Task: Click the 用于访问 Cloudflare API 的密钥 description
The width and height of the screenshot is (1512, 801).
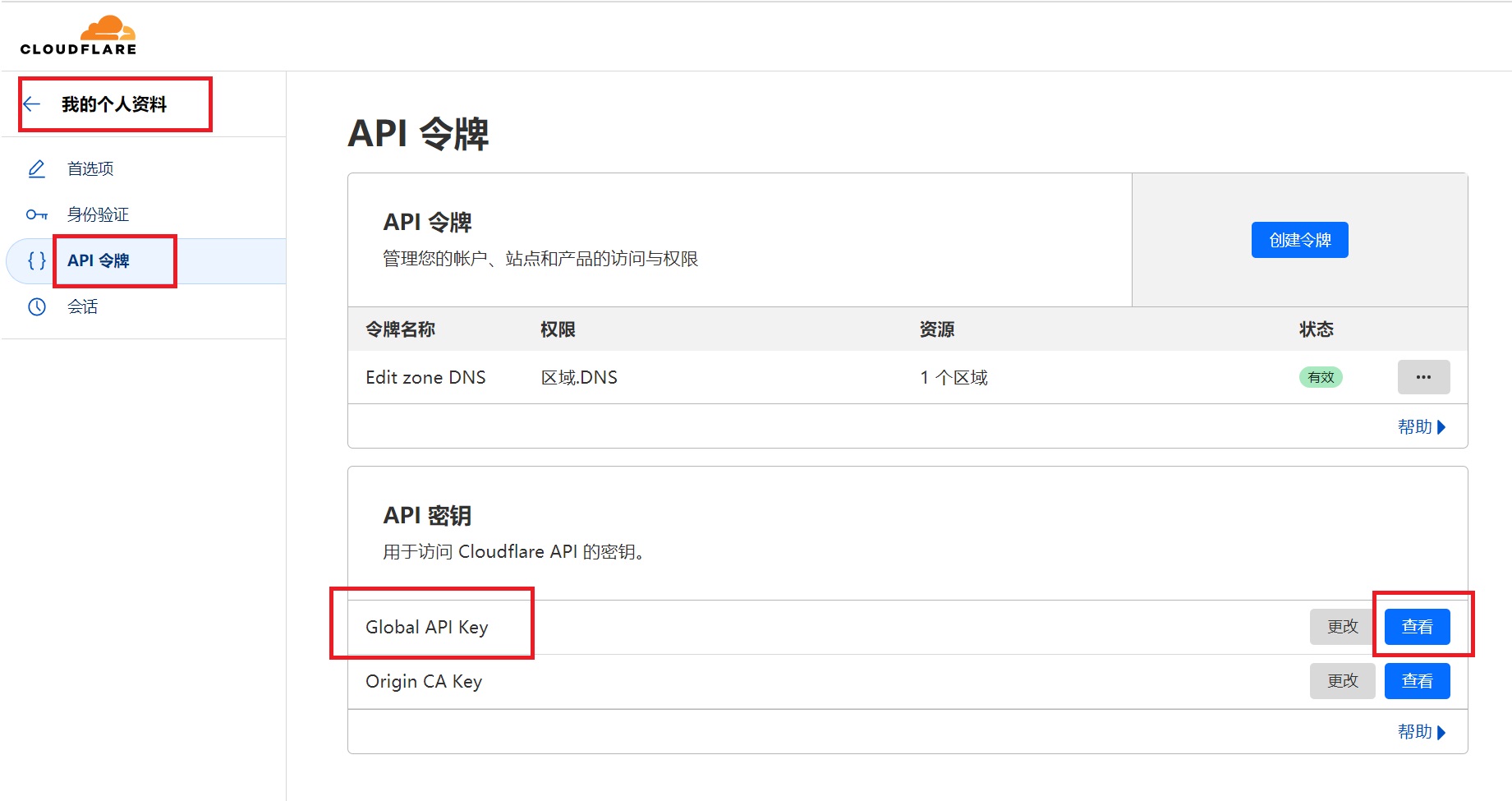Action: (x=513, y=551)
